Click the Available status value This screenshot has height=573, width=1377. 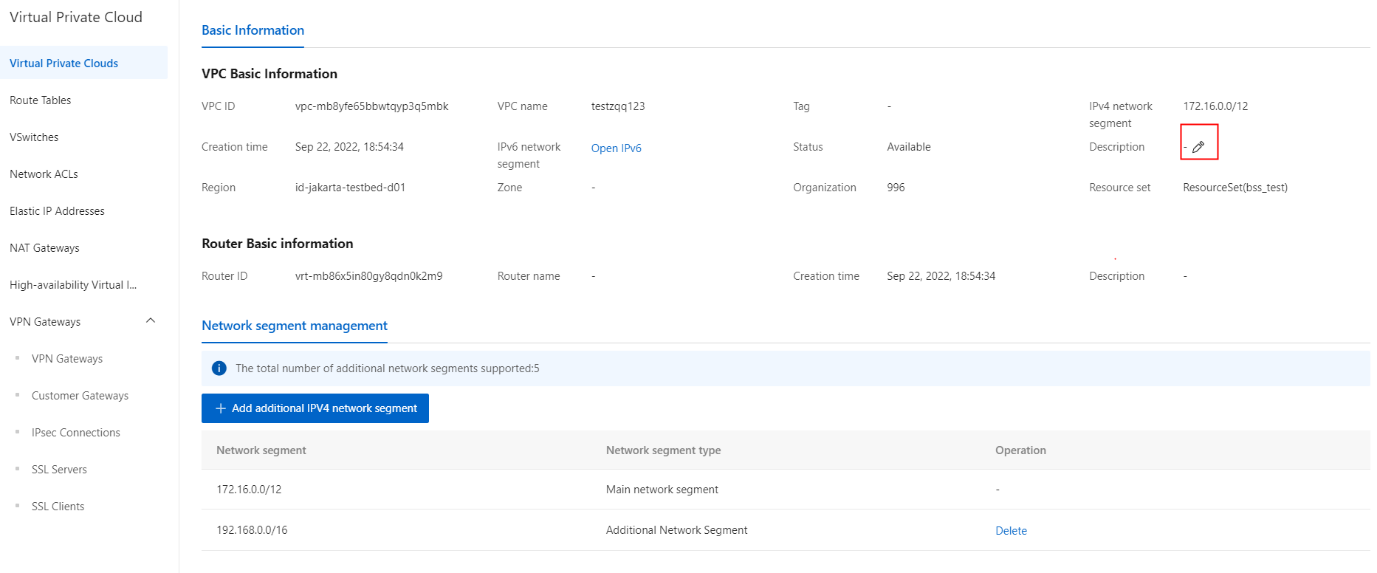[909, 147]
